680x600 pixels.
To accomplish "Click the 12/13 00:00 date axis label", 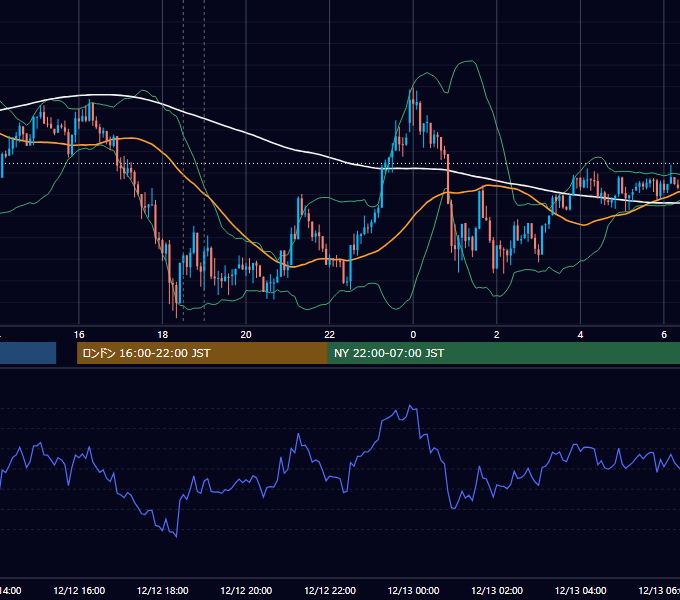I will pos(413,590).
